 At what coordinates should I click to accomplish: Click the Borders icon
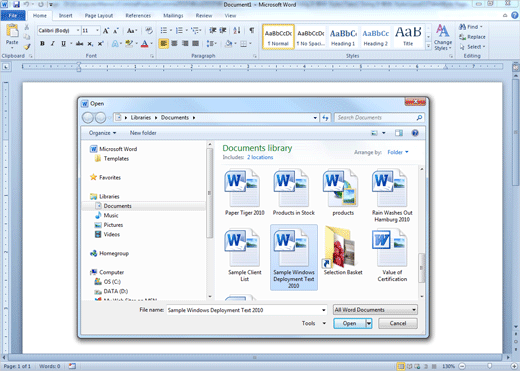(x=244, y=44)
